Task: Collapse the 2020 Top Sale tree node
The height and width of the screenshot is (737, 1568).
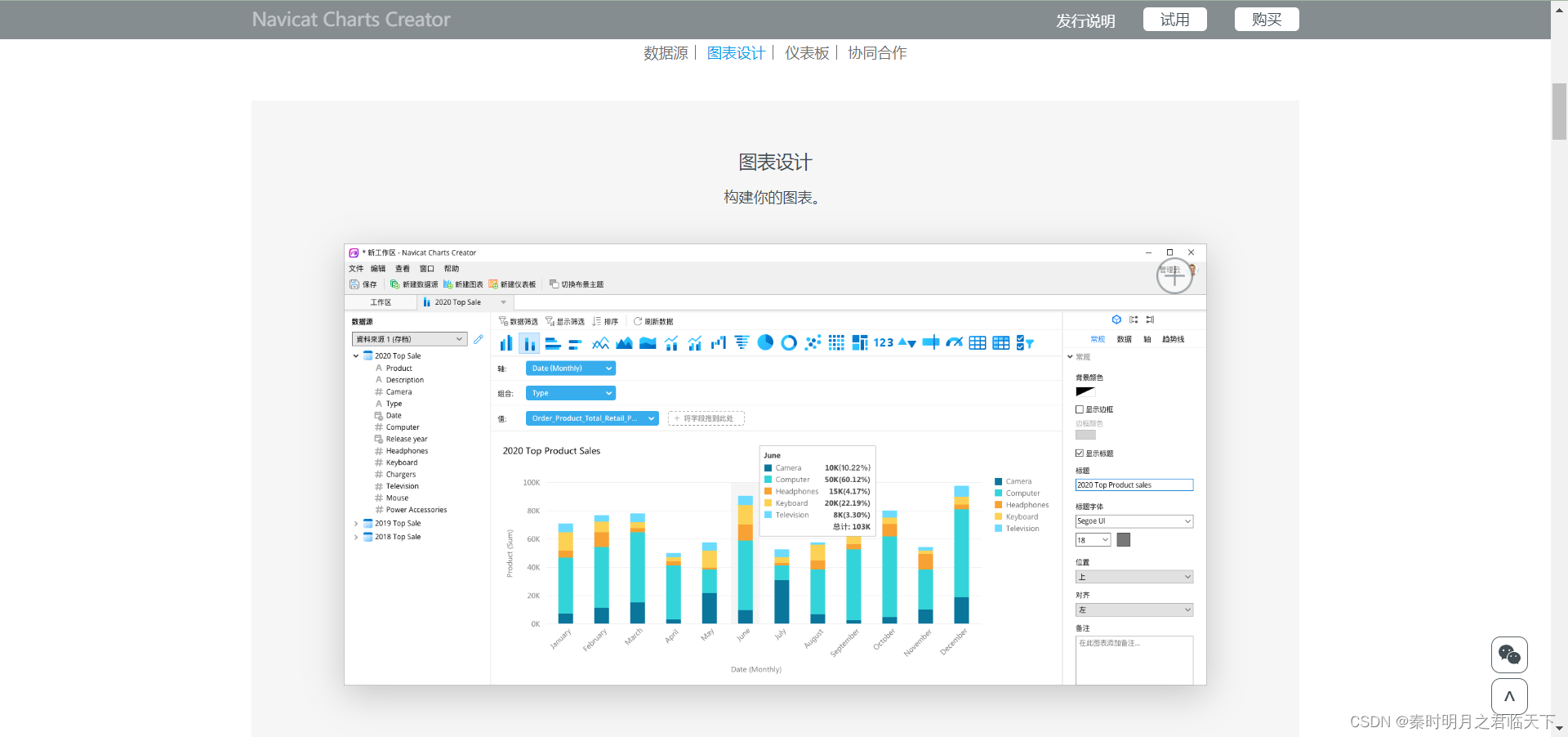Action: coord(356,356)
